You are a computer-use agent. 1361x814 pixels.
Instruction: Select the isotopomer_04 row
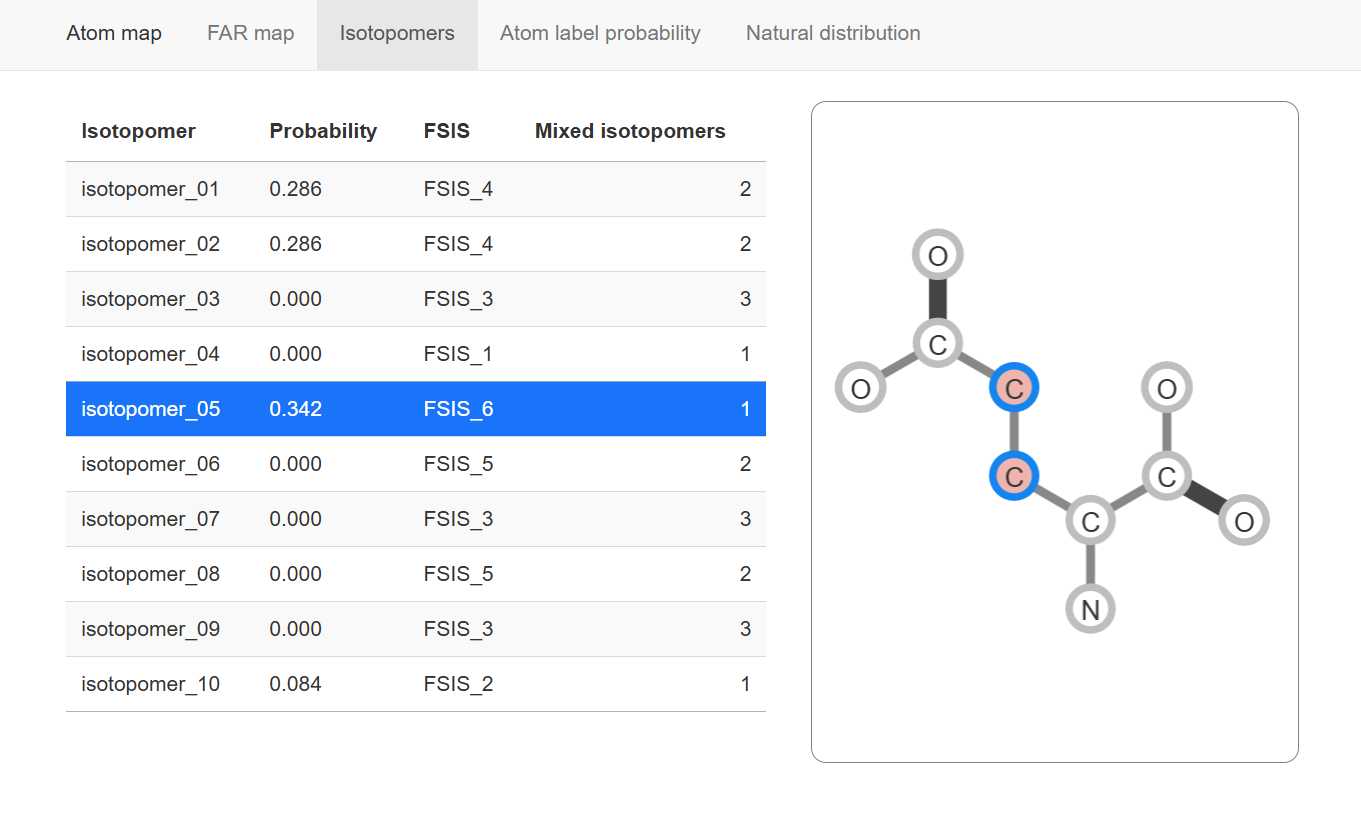pyautogui.click(x=416, y=354)
